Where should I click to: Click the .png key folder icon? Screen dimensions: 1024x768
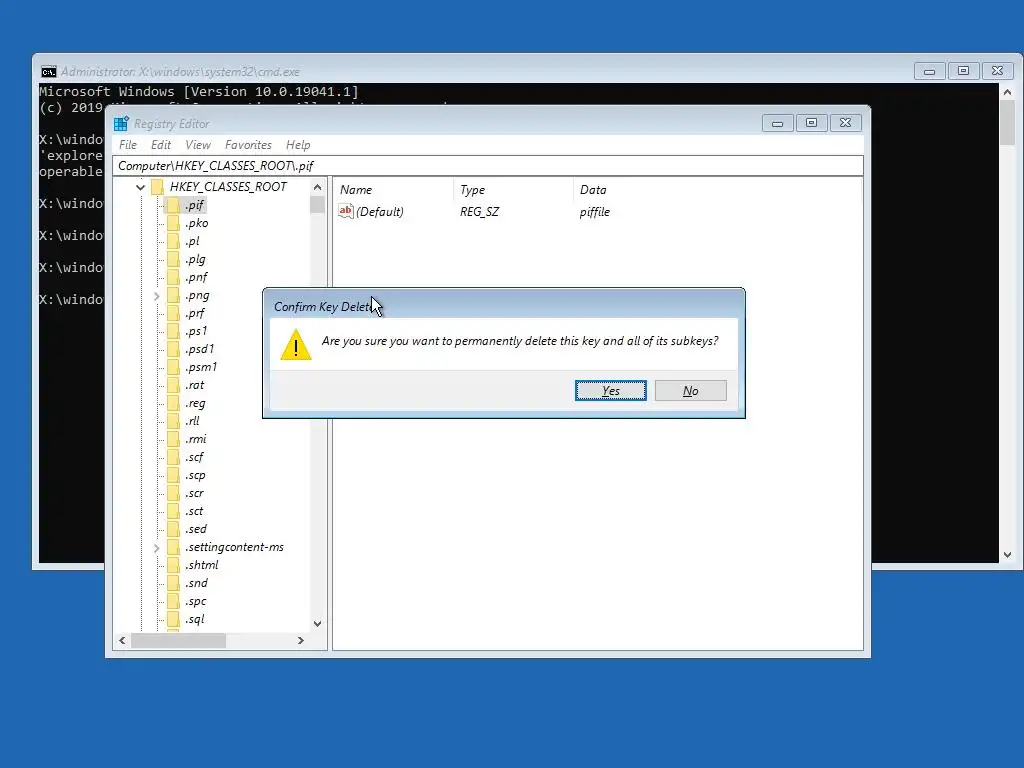point(173,295)
